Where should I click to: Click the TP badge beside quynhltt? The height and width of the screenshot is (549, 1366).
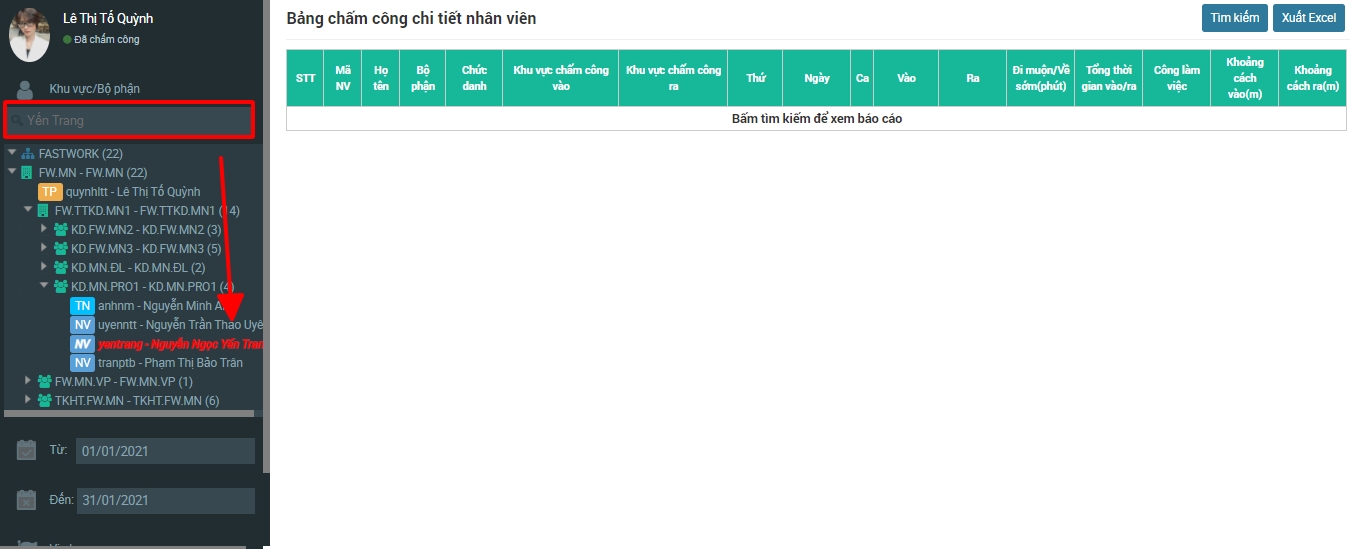pos(50,192)
